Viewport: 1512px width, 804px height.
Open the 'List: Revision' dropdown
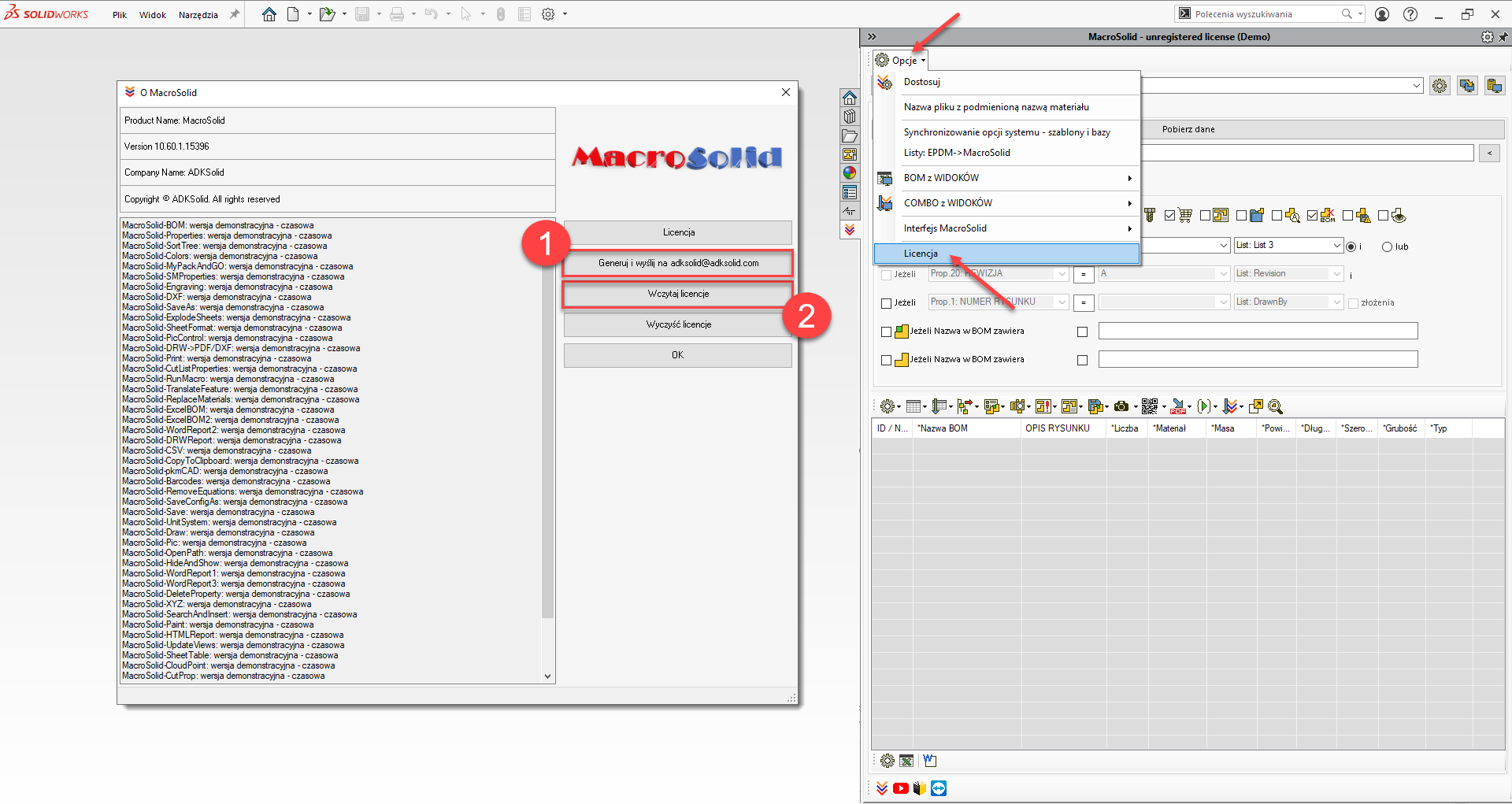(x=1336, y=273)
